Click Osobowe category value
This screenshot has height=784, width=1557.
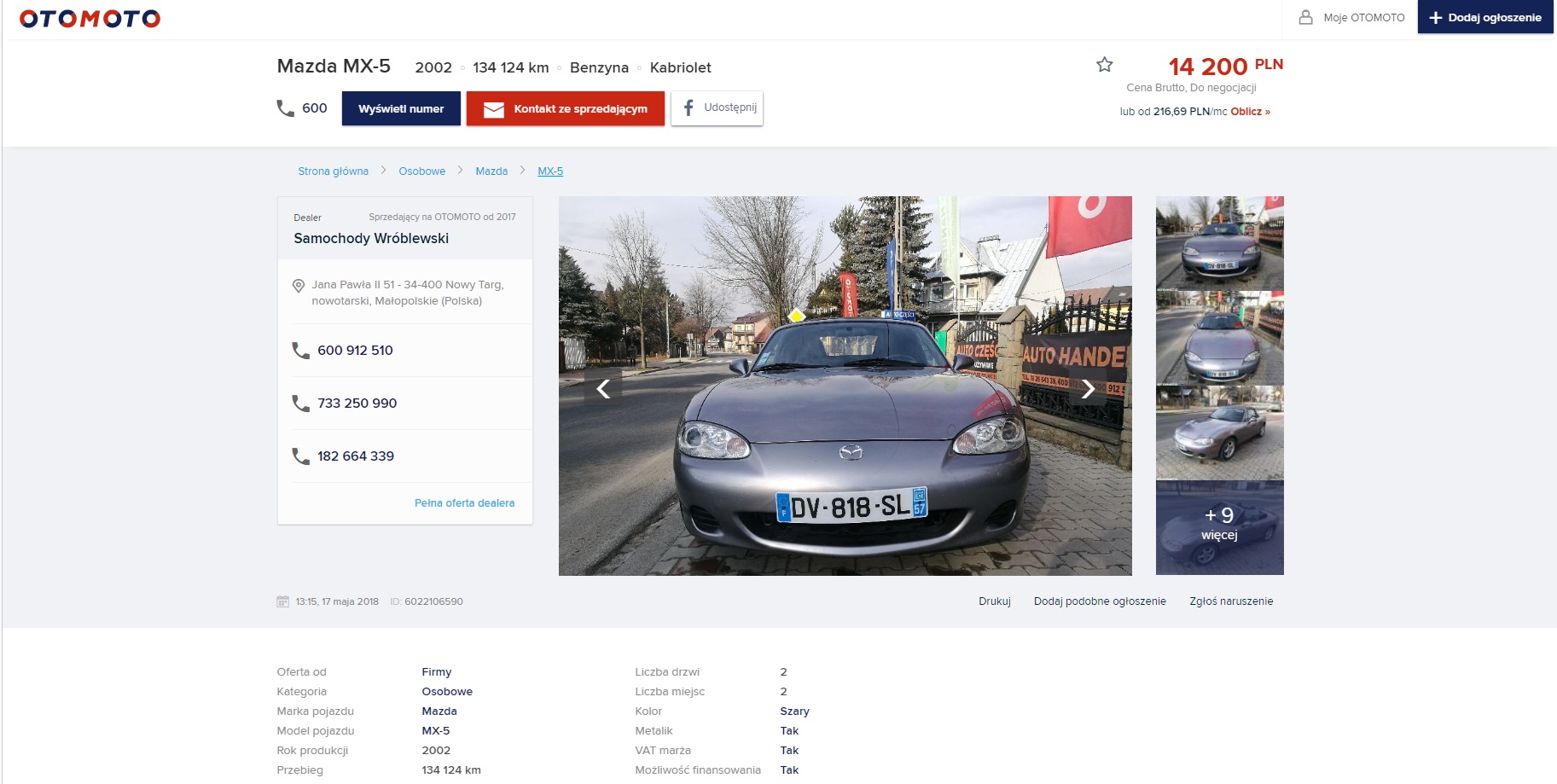[x=447, y=692]
